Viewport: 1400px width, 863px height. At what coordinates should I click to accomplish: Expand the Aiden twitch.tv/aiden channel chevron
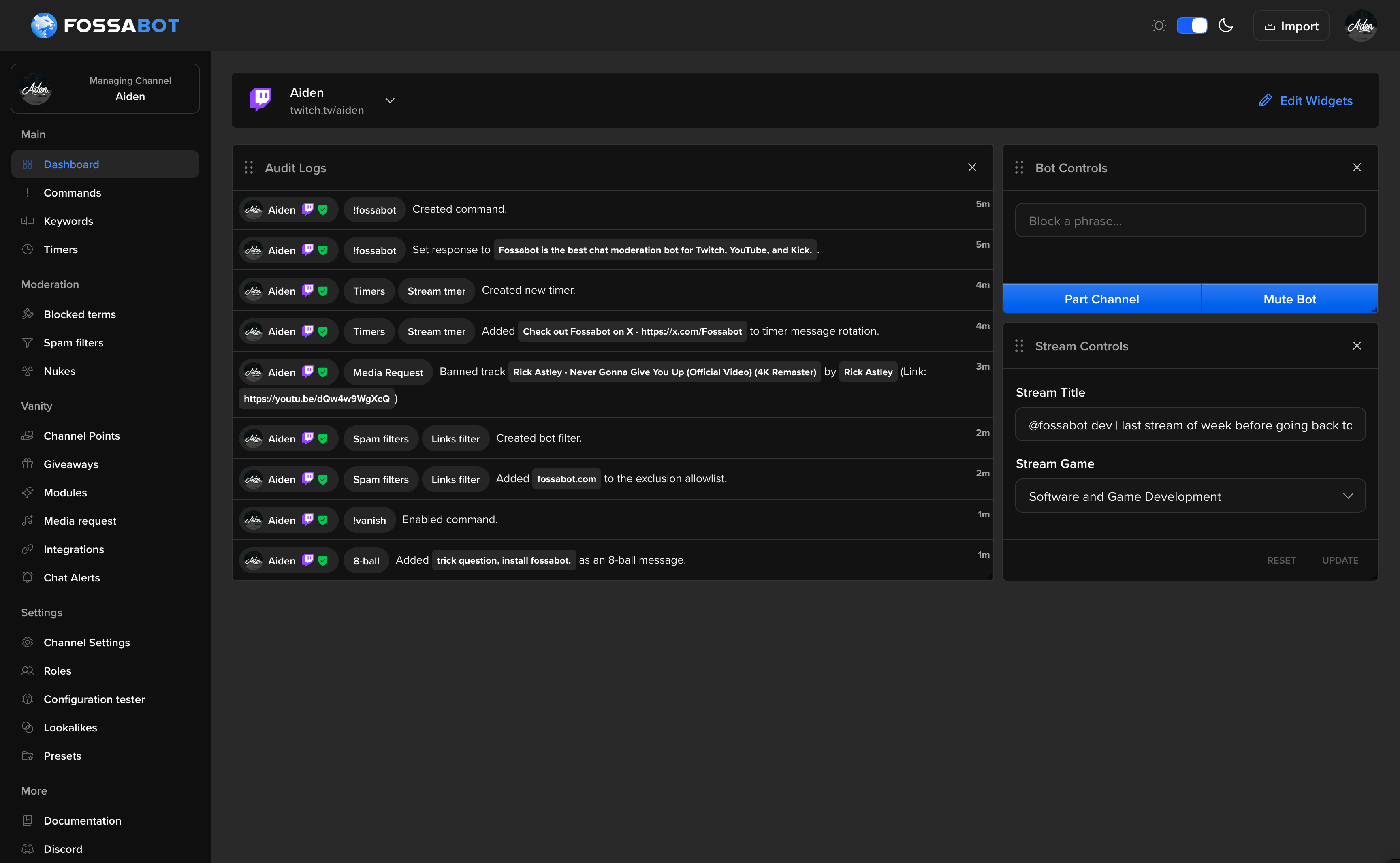point(390,100)
